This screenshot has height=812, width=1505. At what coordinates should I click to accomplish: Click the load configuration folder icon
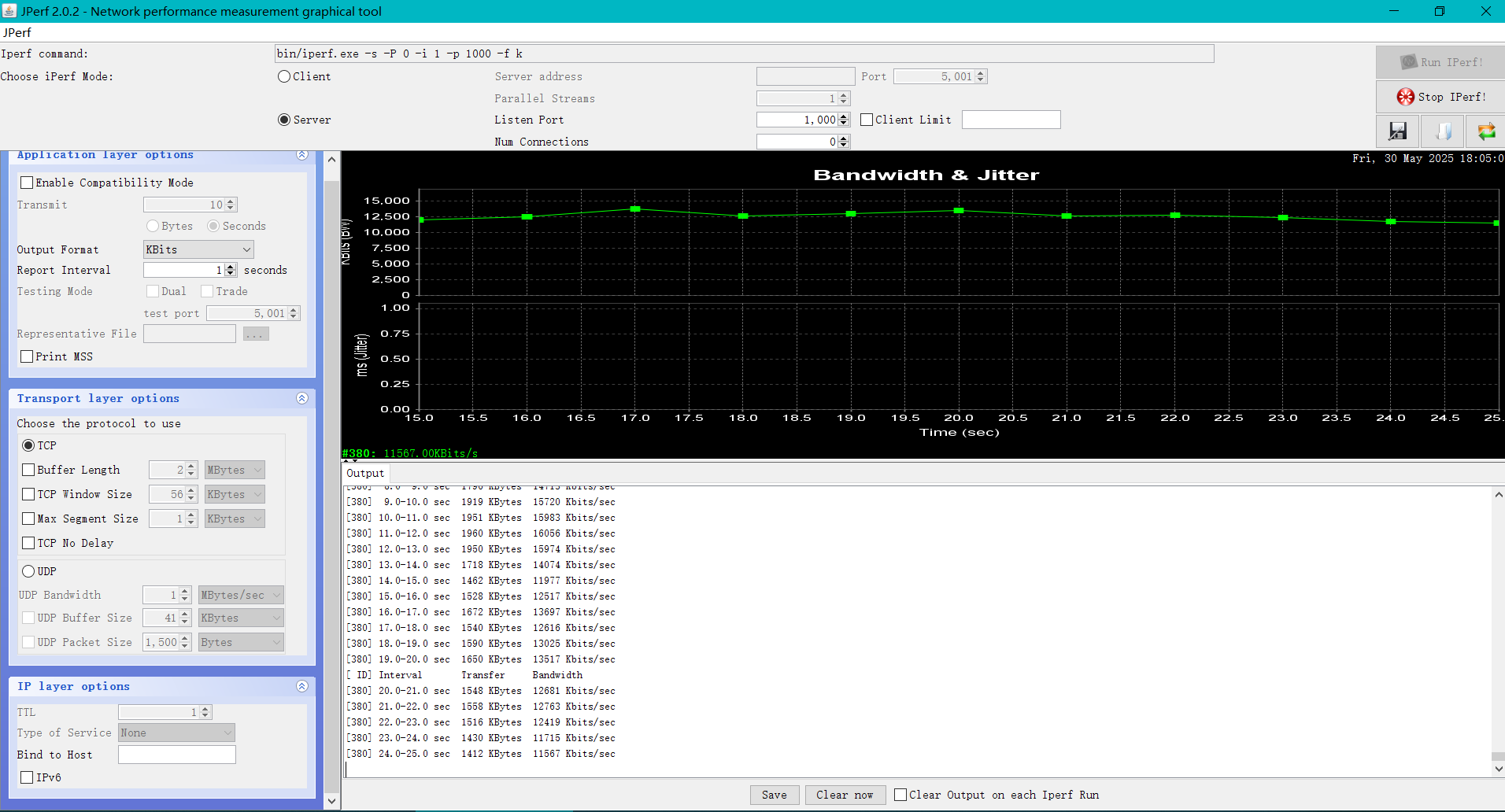click(1442, 131)
